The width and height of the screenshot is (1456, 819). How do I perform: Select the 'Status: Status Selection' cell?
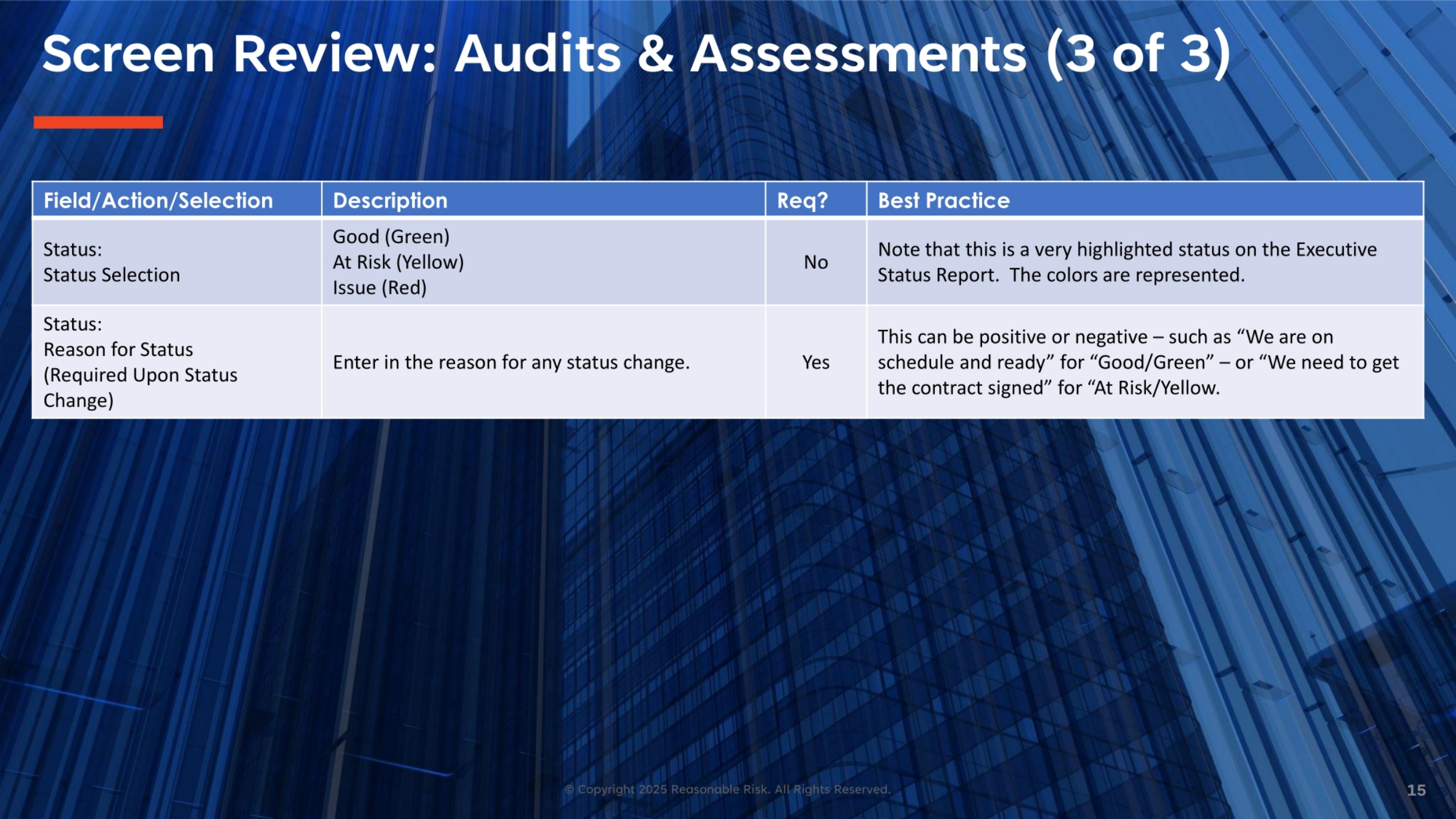[x=177, y=262]
